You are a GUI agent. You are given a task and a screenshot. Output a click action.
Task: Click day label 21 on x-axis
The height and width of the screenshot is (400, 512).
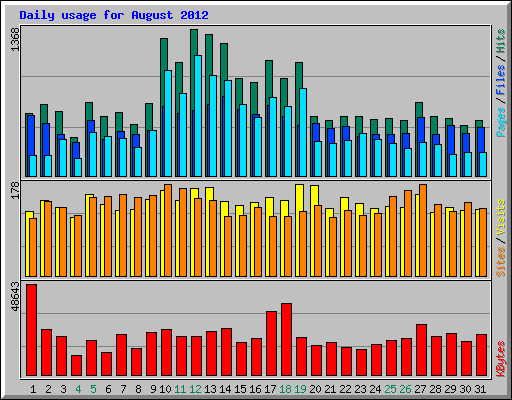coord(330,389)
